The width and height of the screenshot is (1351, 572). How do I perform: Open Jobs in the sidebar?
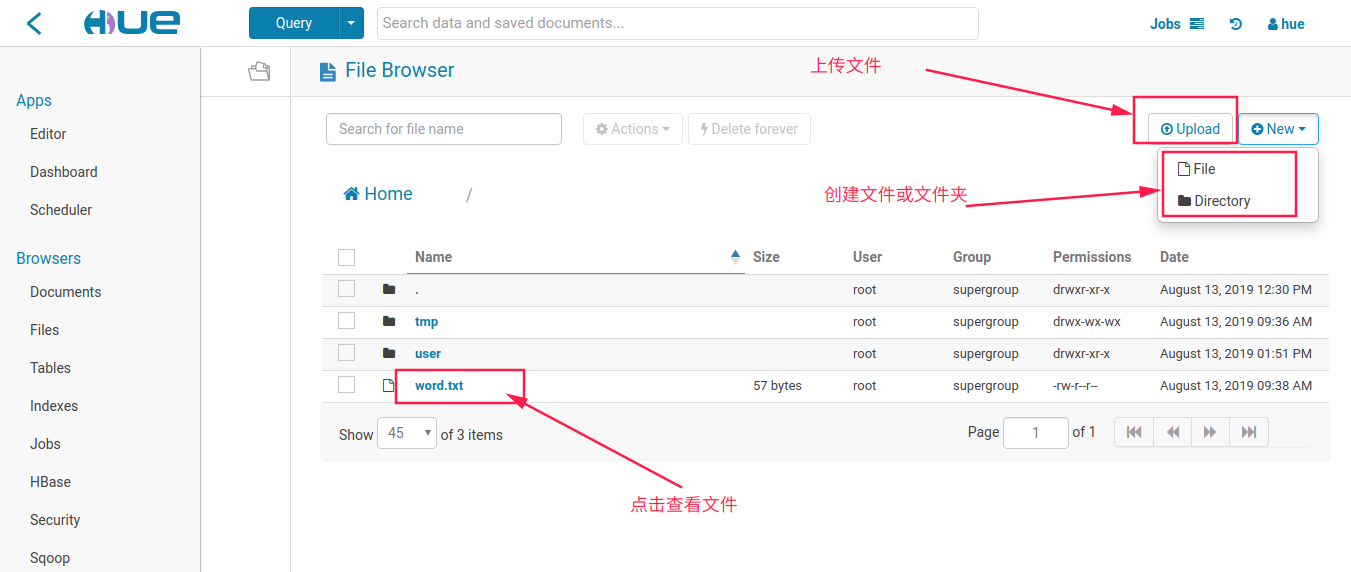[45, 444]
